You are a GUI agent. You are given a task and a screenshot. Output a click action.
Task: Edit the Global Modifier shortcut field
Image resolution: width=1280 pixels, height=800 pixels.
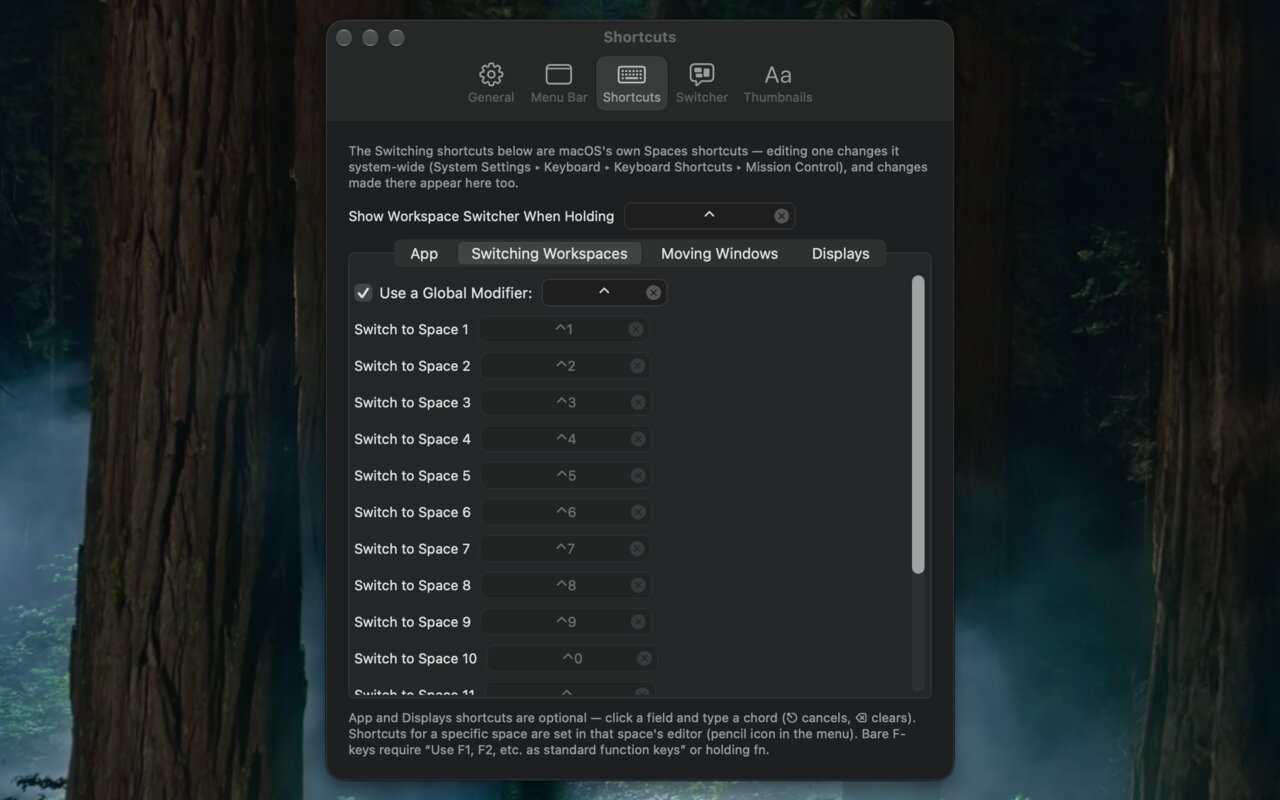pyautogui.click(x=604, y=292)
